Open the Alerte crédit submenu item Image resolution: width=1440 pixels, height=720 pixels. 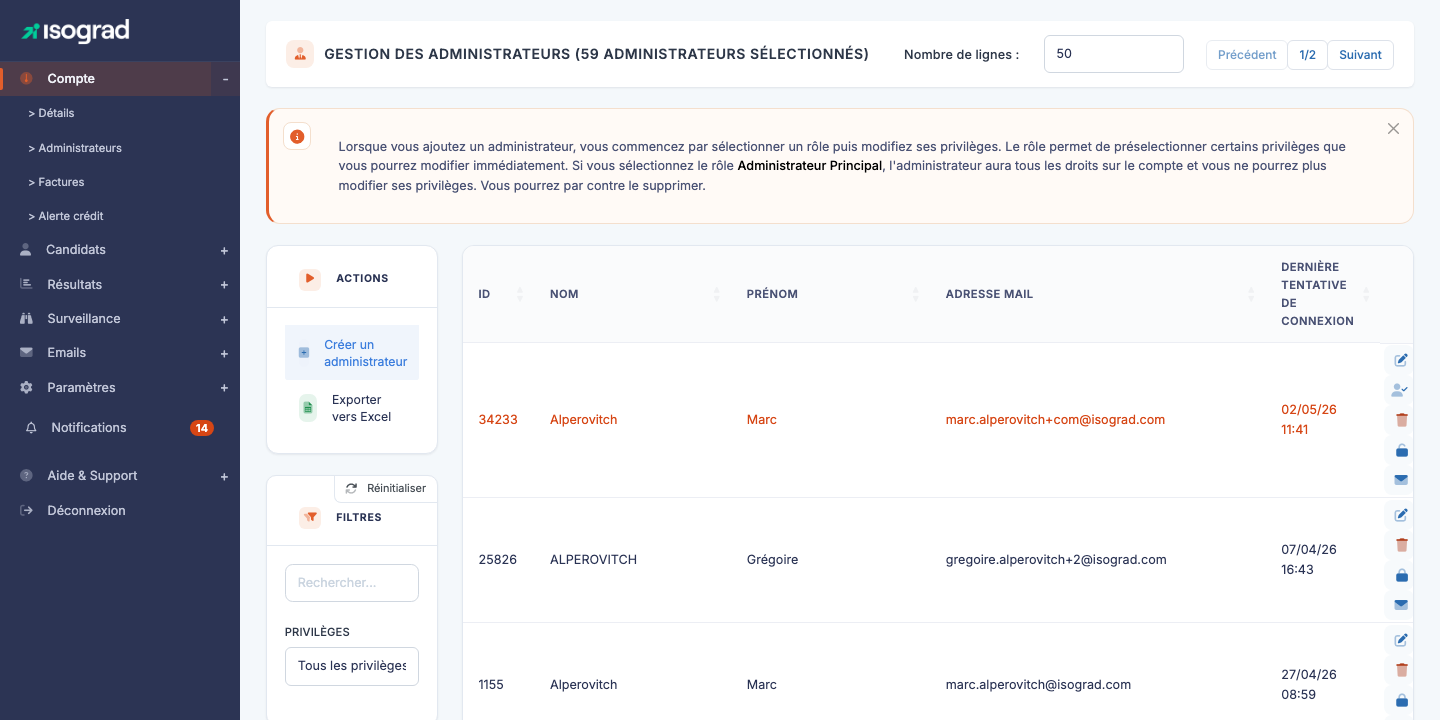click(66, 216)
